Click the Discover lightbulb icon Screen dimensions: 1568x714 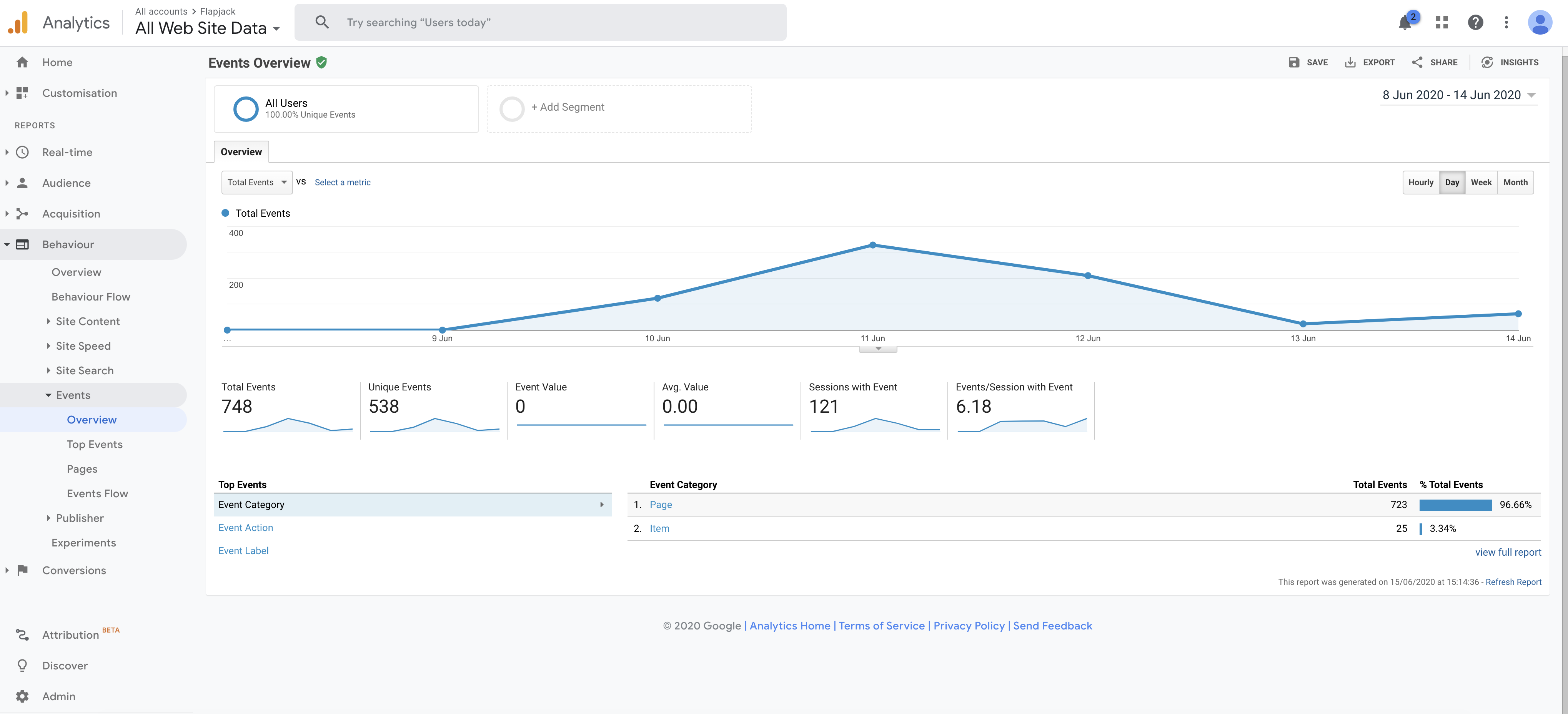coord(23,665)
